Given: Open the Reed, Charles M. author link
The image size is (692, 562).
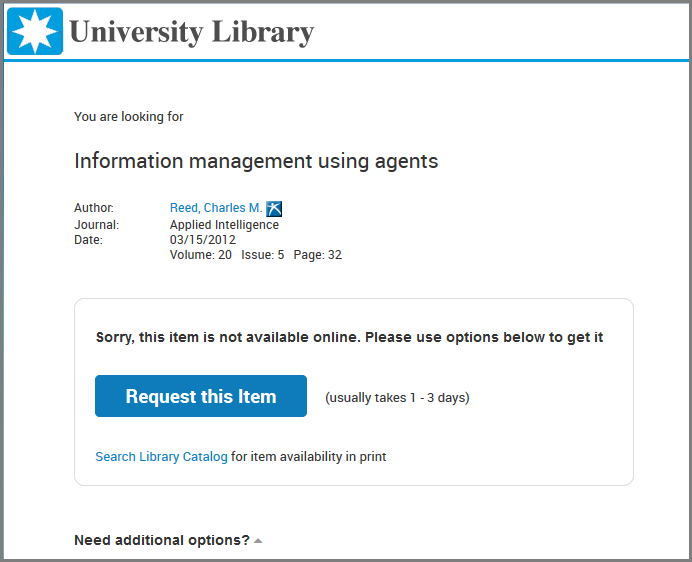Looking at the screenshot, I should [x=216, y=208].
